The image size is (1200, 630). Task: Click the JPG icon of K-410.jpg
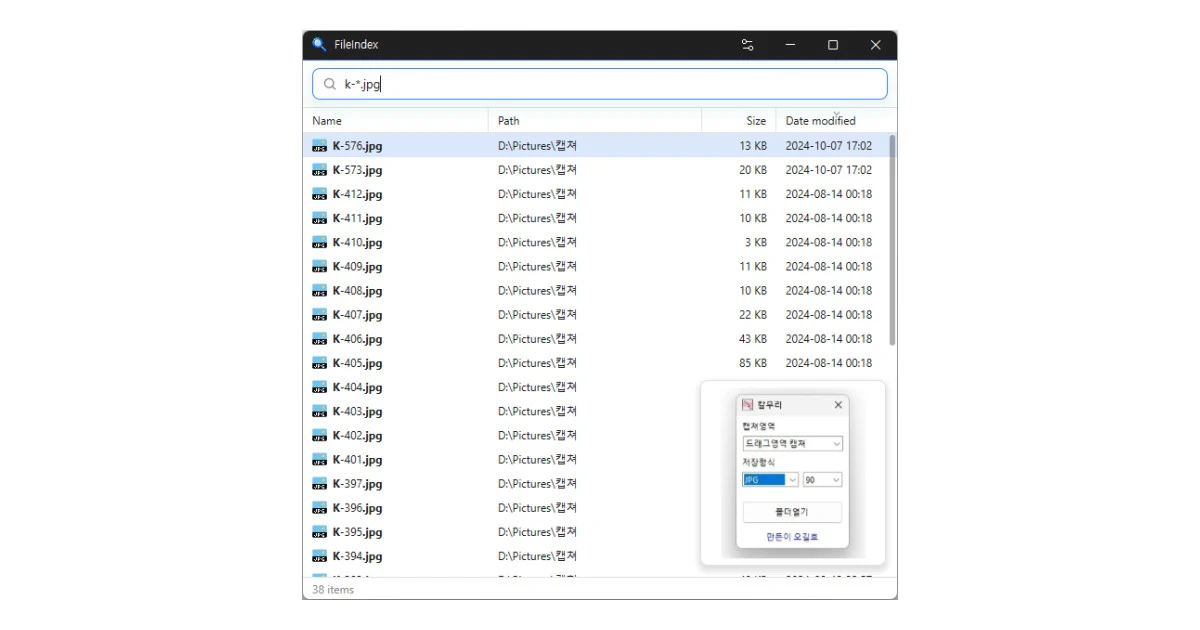click(320, 242)
